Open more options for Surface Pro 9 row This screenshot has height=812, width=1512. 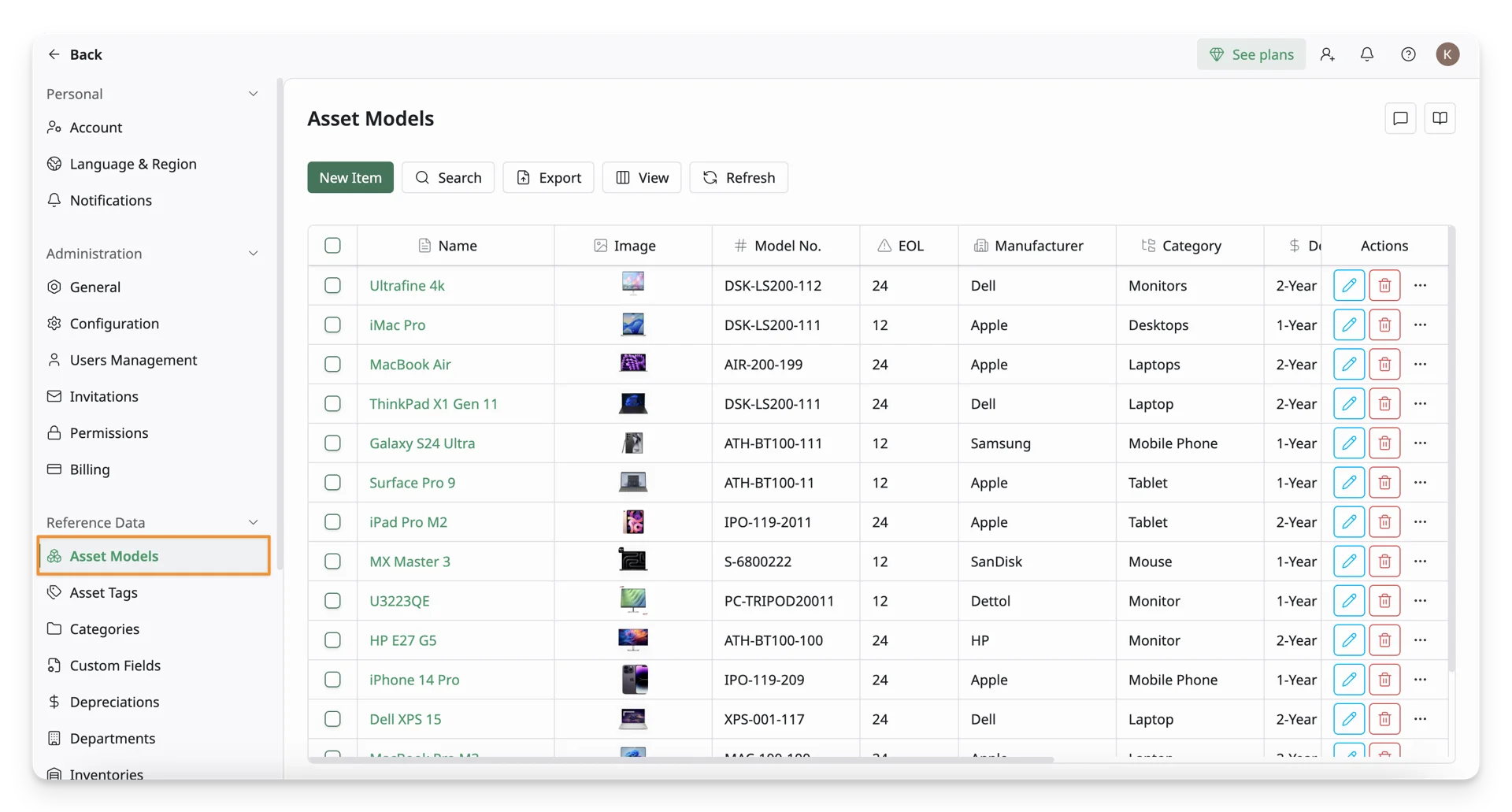1421,482
